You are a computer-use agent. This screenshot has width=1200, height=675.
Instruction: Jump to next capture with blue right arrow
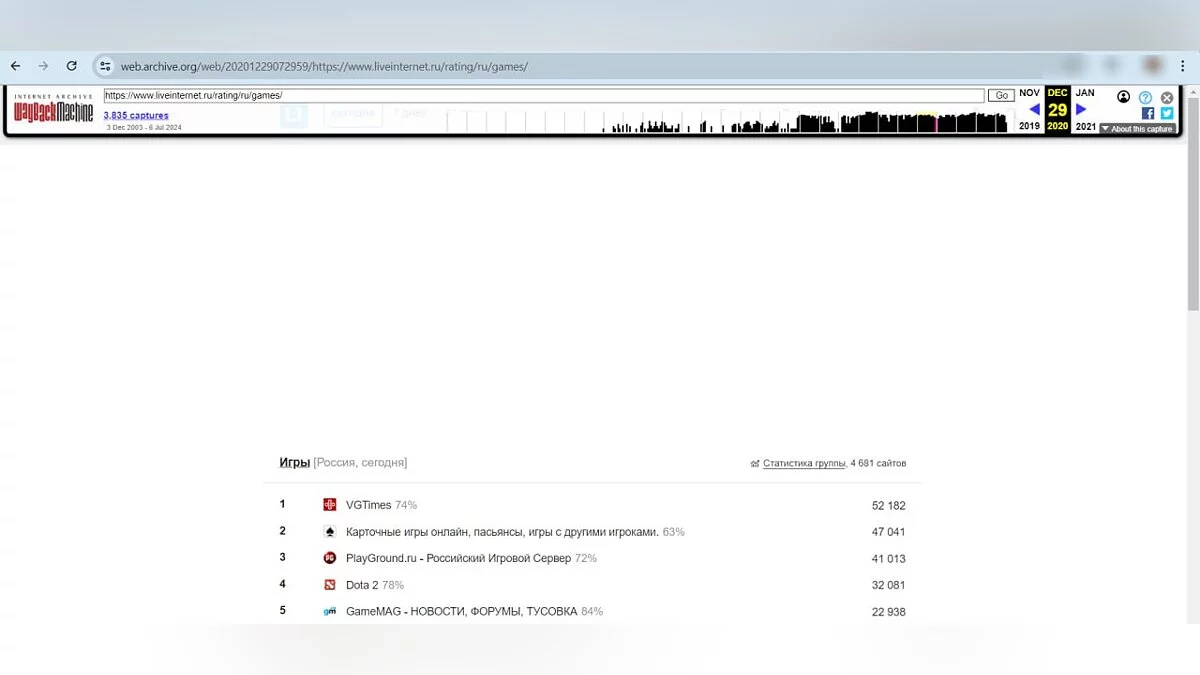(1081, 110)
